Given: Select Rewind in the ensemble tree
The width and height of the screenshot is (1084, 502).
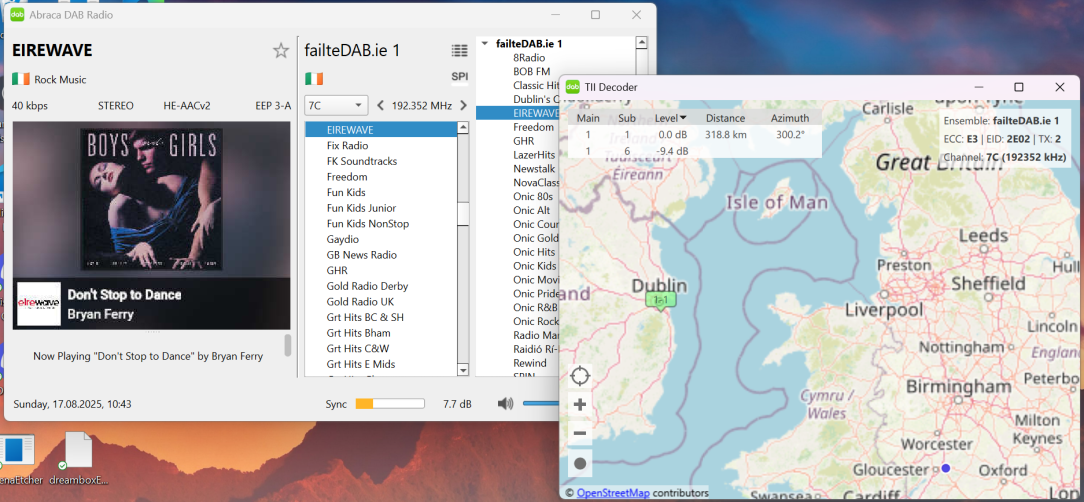Looking at the screenshot, I should pyautogui.click(x=530, y=363).
